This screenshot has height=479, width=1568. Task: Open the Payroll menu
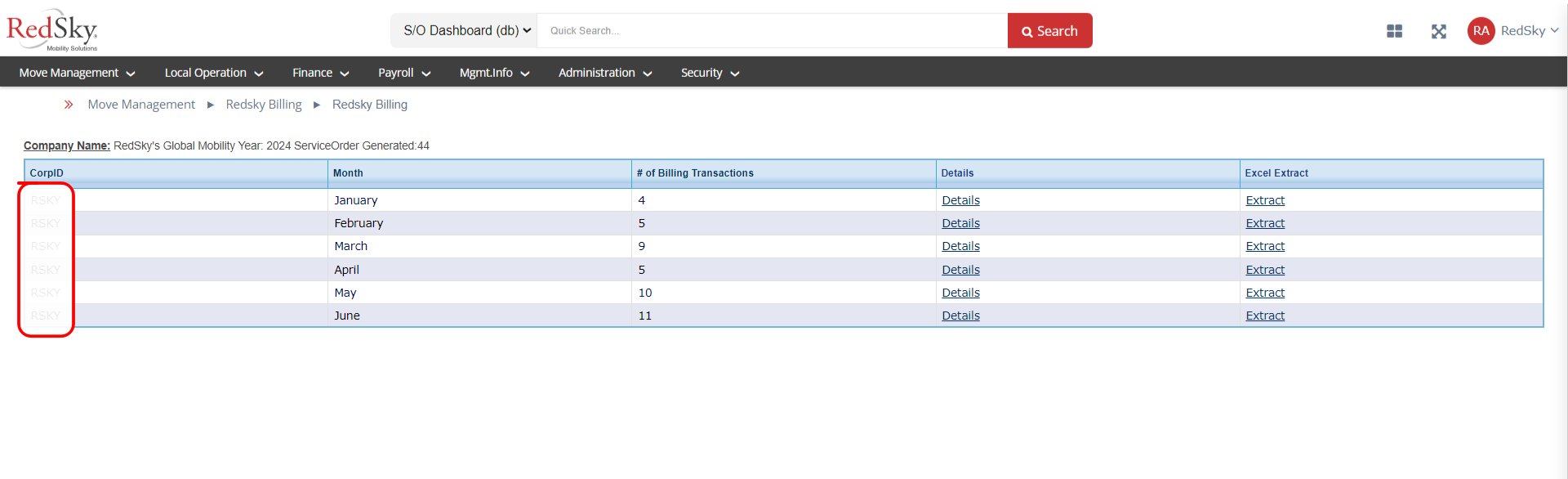point(404,73)
